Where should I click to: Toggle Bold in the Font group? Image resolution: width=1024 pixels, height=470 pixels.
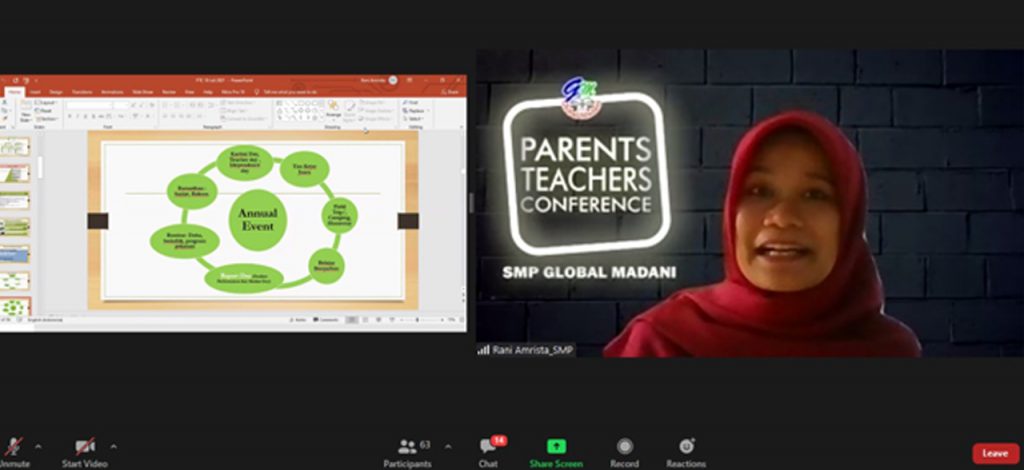69,116
